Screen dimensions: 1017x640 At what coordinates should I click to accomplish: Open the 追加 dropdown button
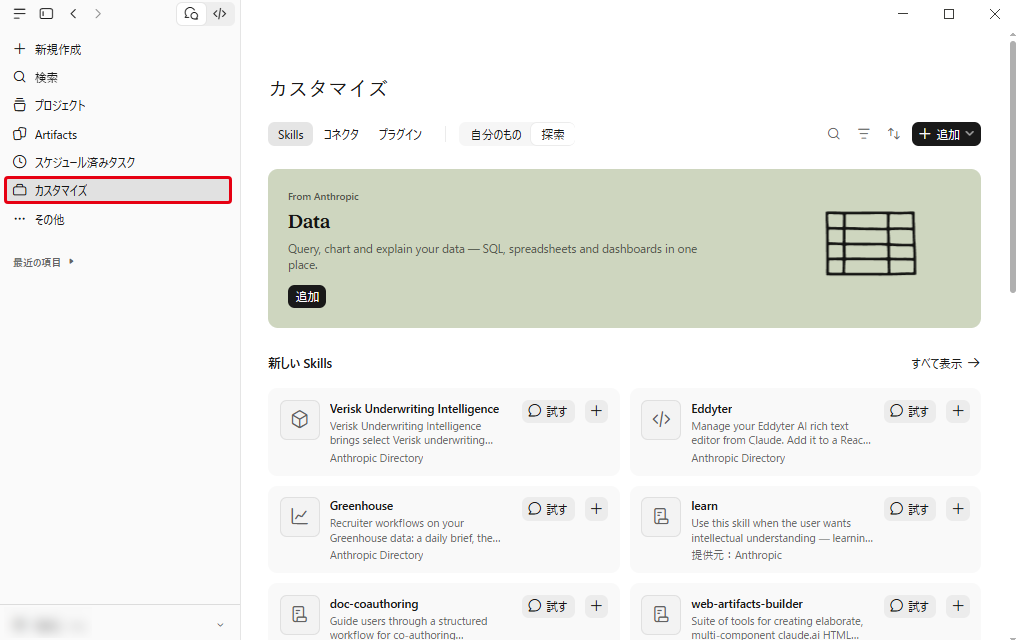pos(946,134)
